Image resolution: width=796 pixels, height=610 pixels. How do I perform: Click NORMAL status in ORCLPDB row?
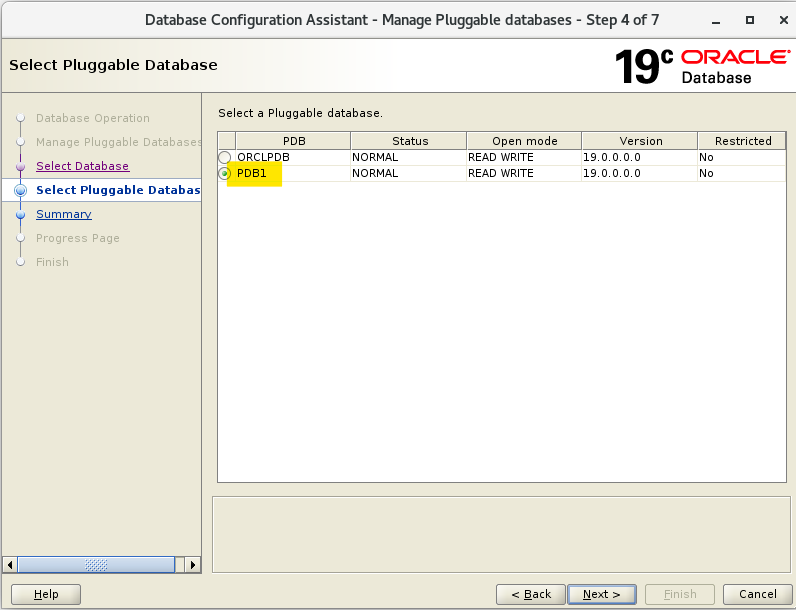[409, 157]
